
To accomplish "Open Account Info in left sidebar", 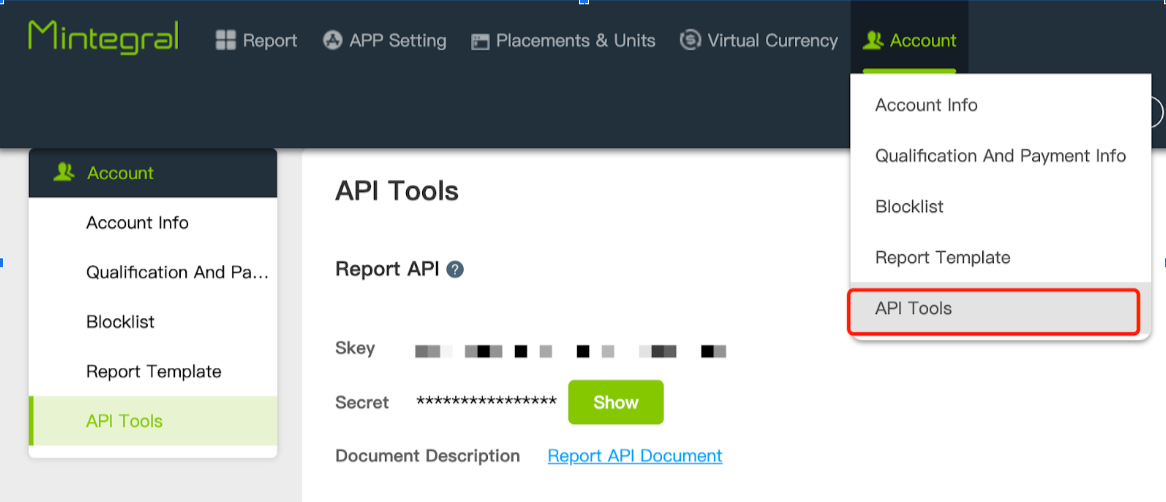I will (x=153, y=222).
